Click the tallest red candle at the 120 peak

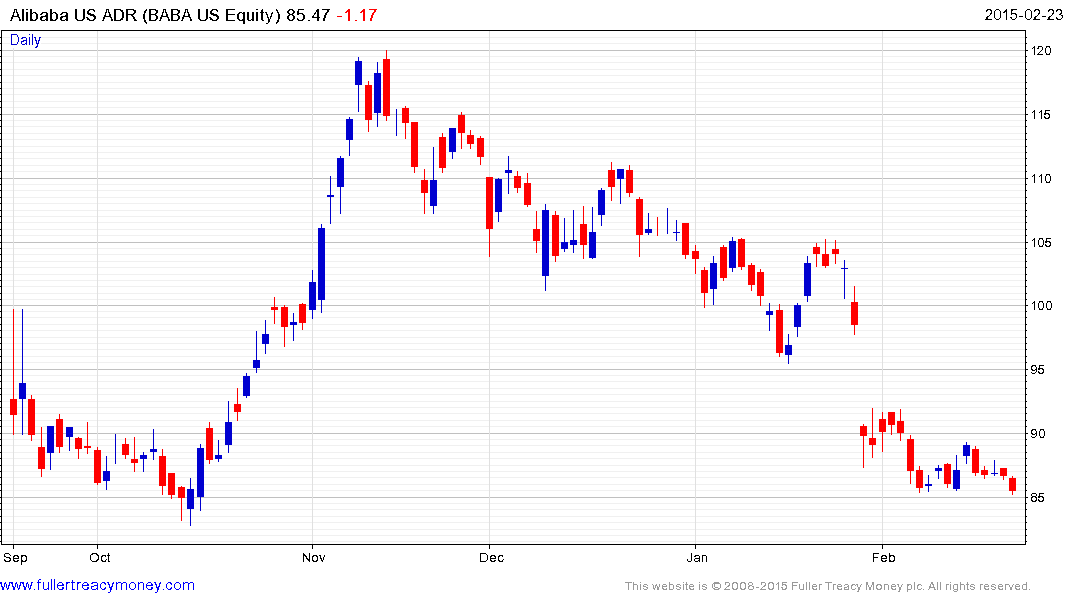pyautogui.click(x=387, y=87)
